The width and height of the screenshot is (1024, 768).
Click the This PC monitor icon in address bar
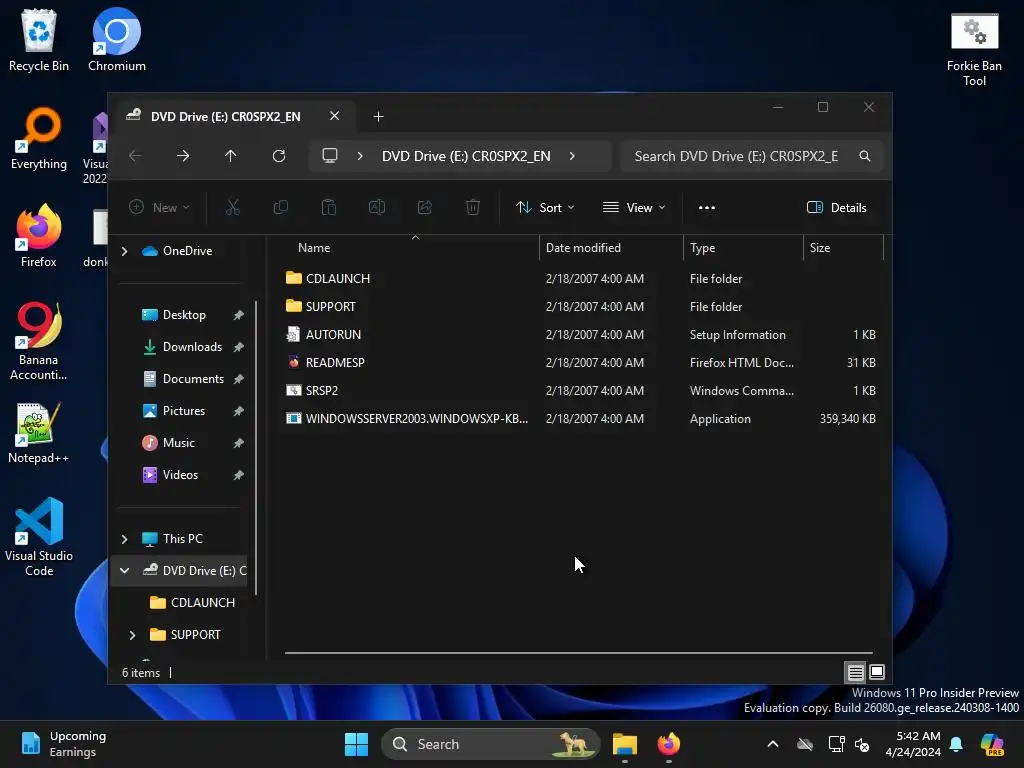coord(330,156)
